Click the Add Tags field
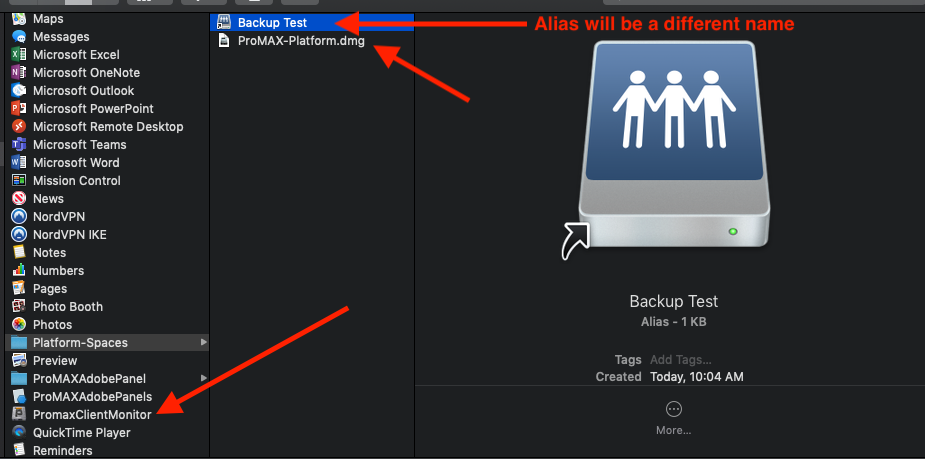 pos(680,360)
